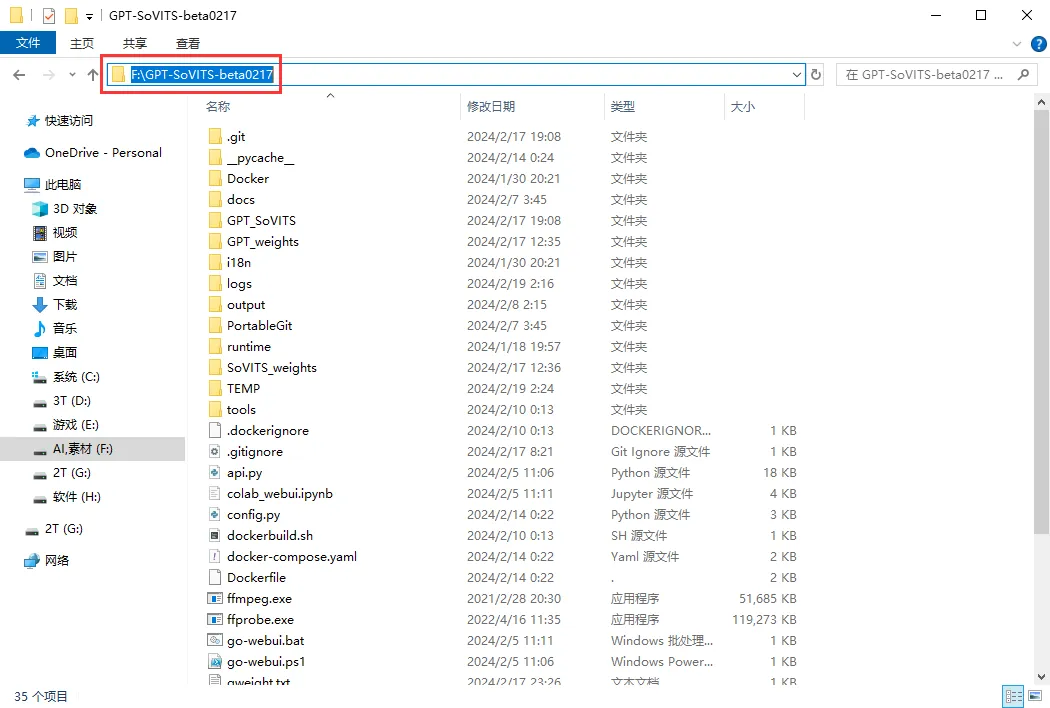The width and height of the screenshot is (1050, 708).
Task: Open quick access toolbar customize dropdown
Action: pos(89,16)
